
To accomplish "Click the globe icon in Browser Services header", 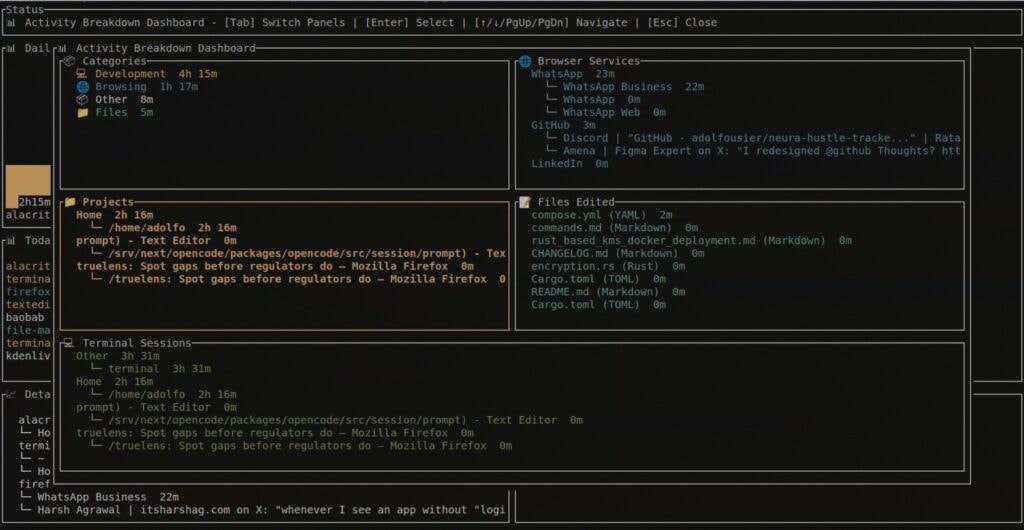I will pos(525,61).
